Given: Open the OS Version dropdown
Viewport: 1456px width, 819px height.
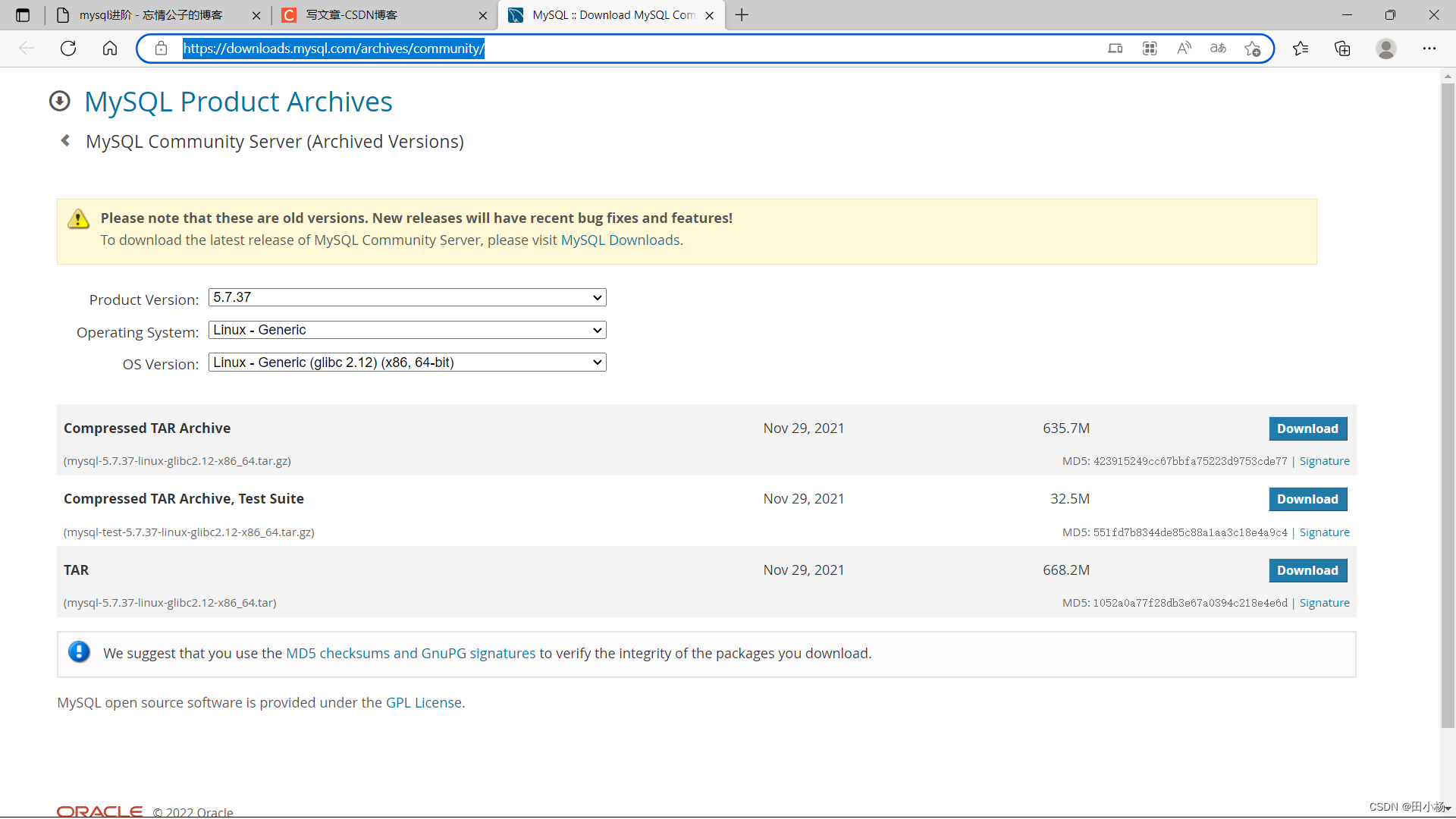Looking at the screenshot, I should click(x=407, y=362).
